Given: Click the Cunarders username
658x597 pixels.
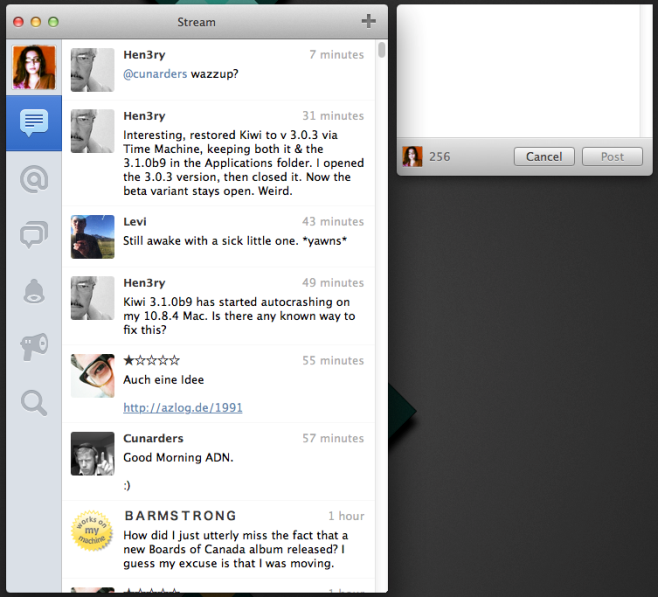Looking at the screenshot, I should [153, 438].
